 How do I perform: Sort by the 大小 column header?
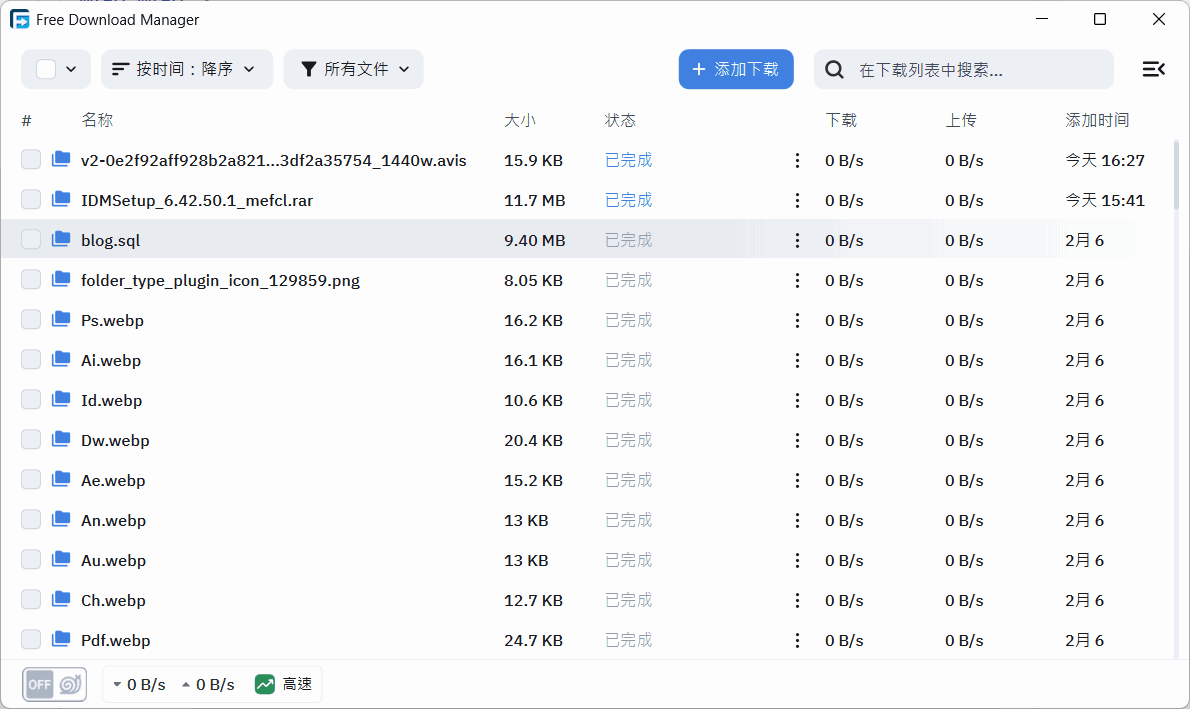[x=520, y=120]
